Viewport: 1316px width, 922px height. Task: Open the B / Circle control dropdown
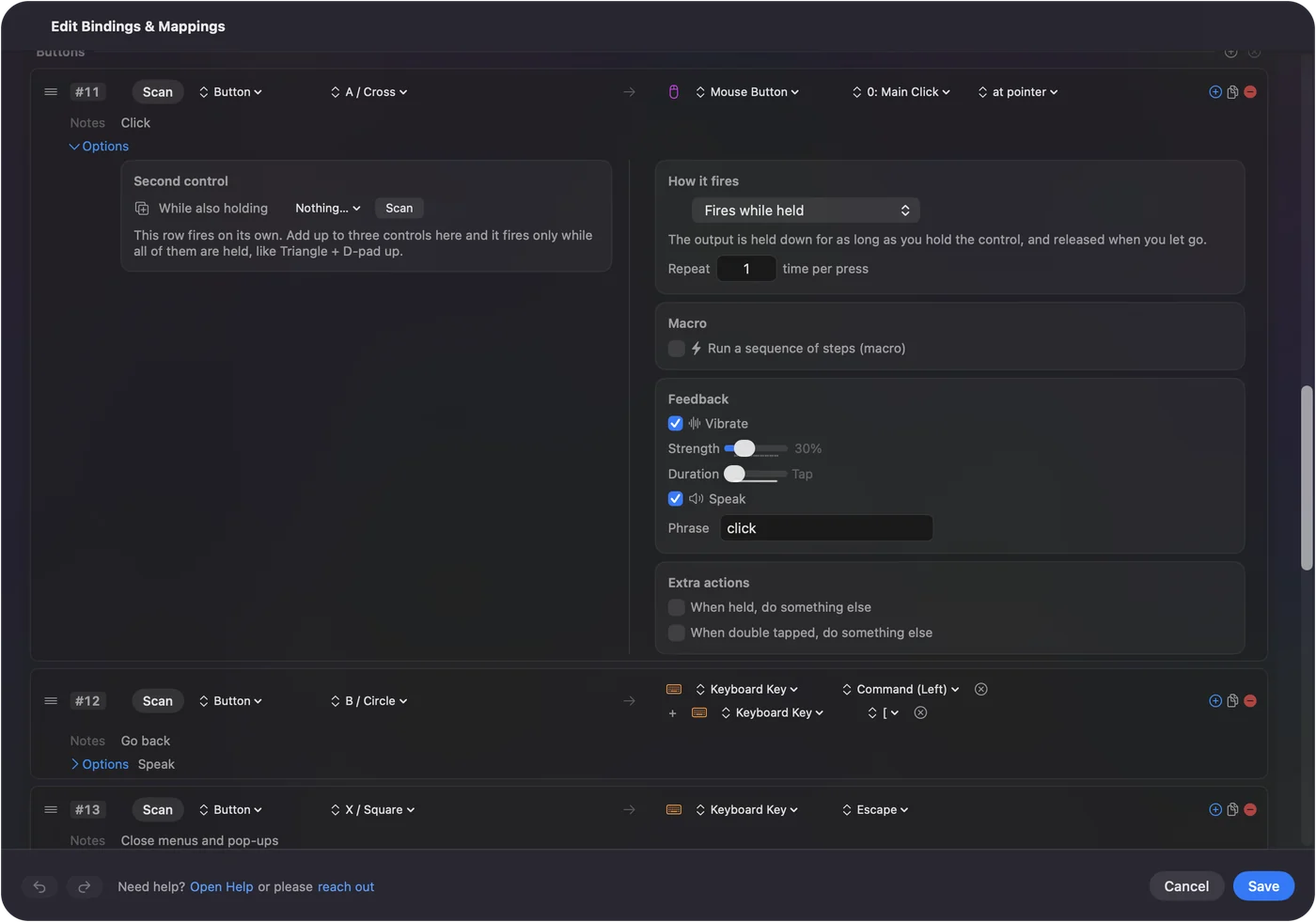click(369, 701)
